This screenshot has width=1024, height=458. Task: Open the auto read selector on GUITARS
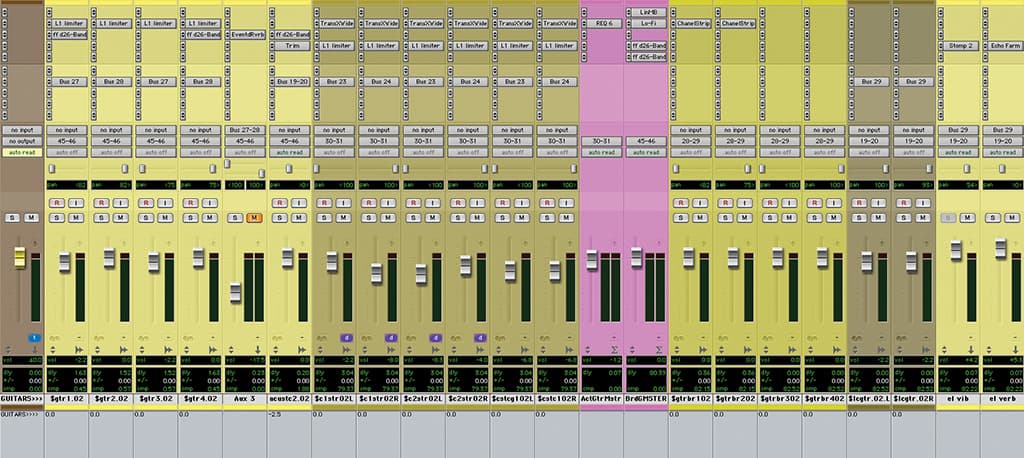(x=22, y=152)
